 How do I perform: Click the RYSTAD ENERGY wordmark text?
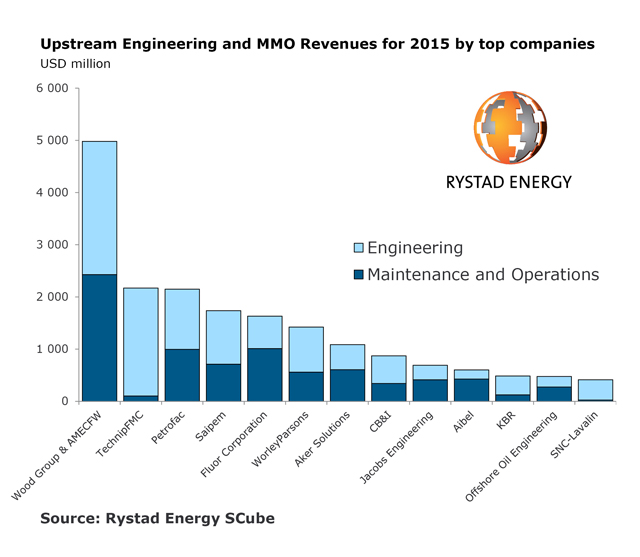pos(508,182)
